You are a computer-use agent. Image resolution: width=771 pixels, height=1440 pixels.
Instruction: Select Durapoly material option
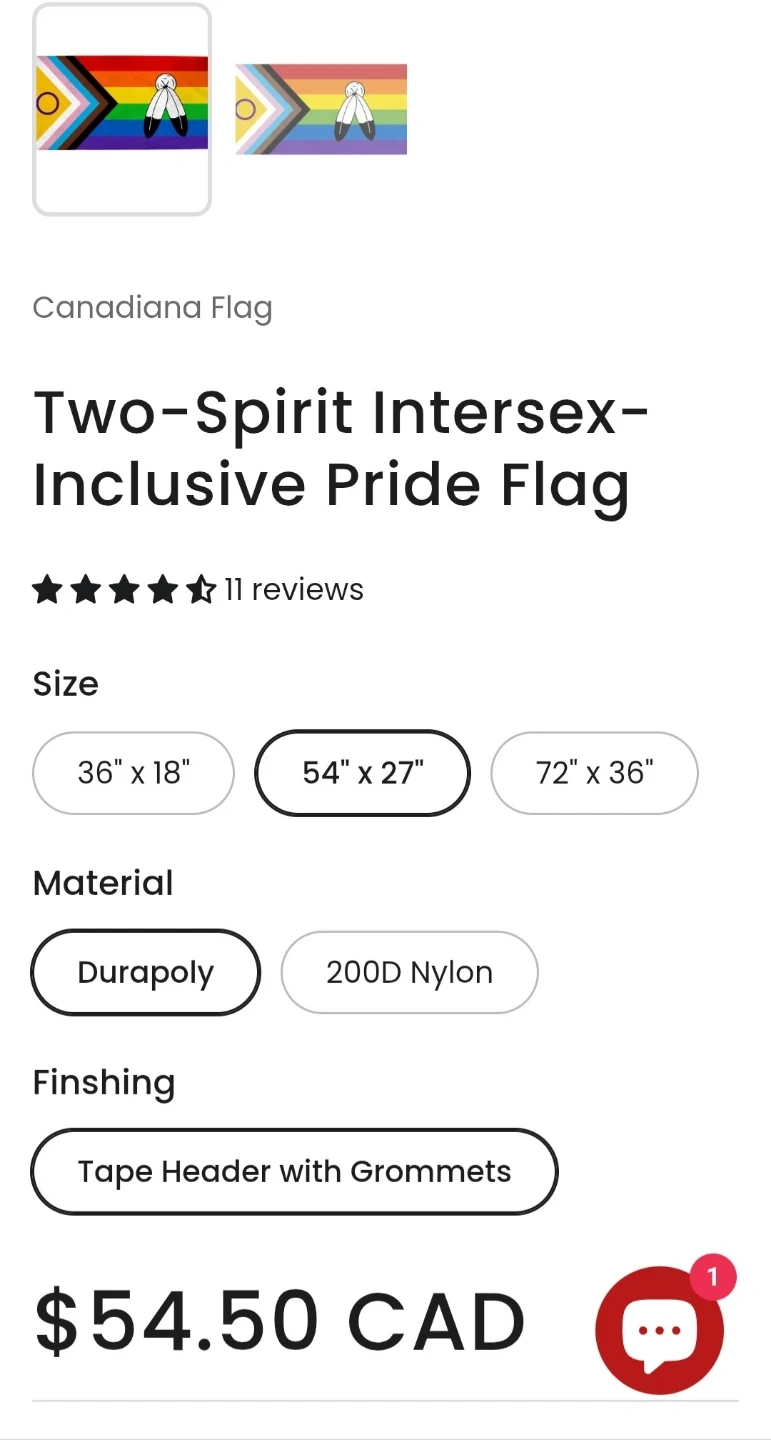(x=146, y=972)
